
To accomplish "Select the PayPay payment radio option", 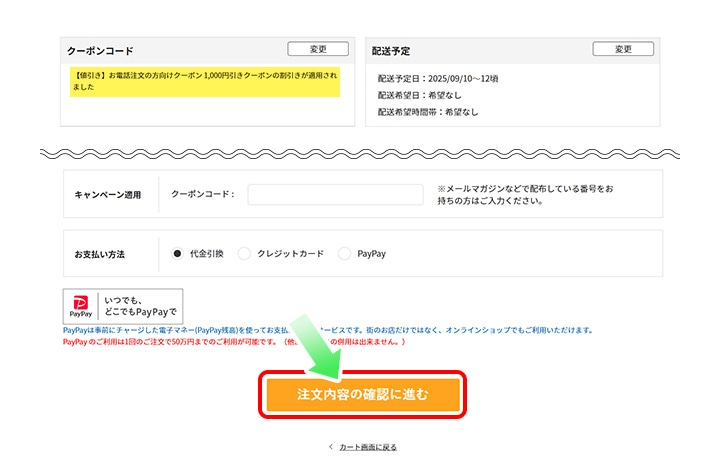I will tap(345, 254).
